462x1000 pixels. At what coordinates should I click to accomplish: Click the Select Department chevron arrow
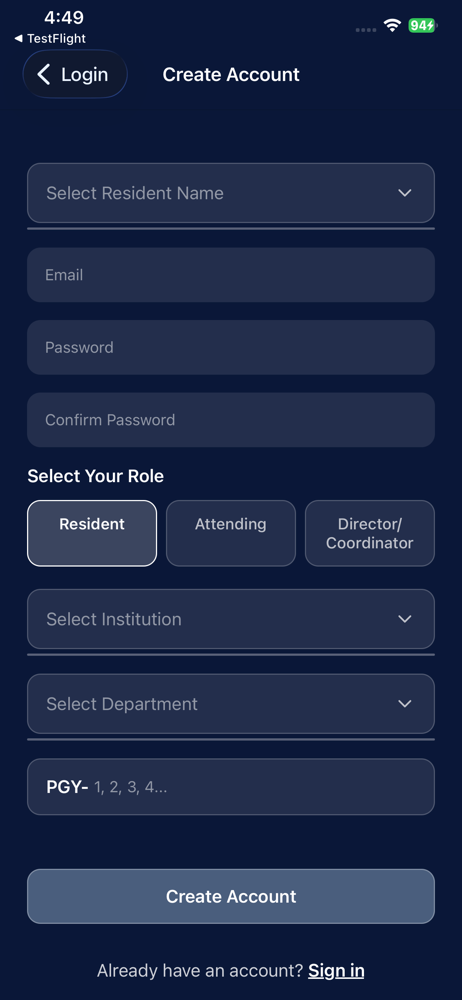(x=405, y=703)
